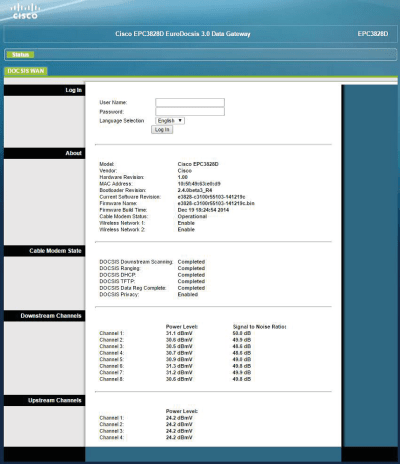400x464 pixels.
Task: Click the Firmware Build Time value
Action: [203, 210]
